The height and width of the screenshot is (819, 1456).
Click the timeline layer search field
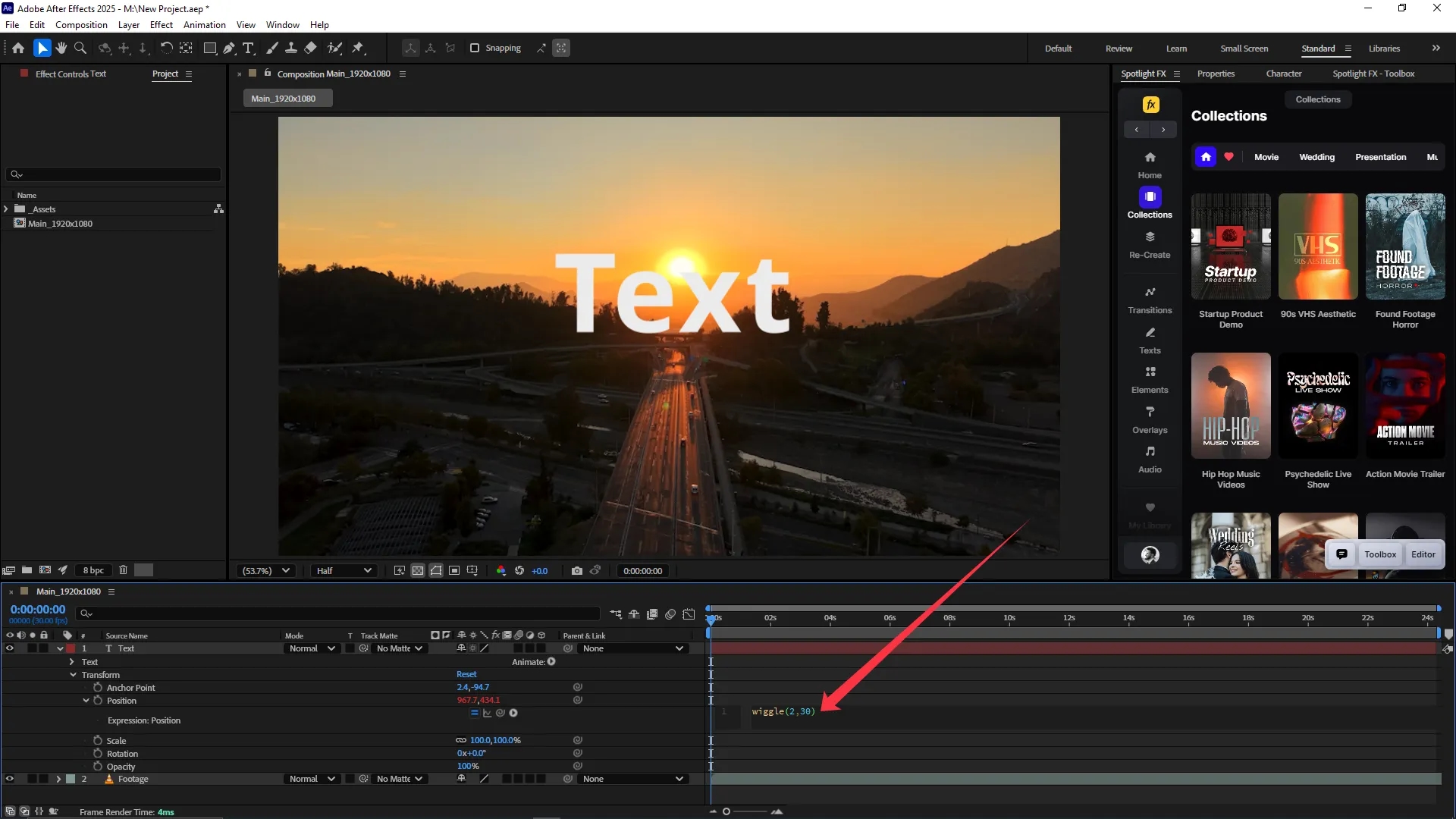pos(338,613)
